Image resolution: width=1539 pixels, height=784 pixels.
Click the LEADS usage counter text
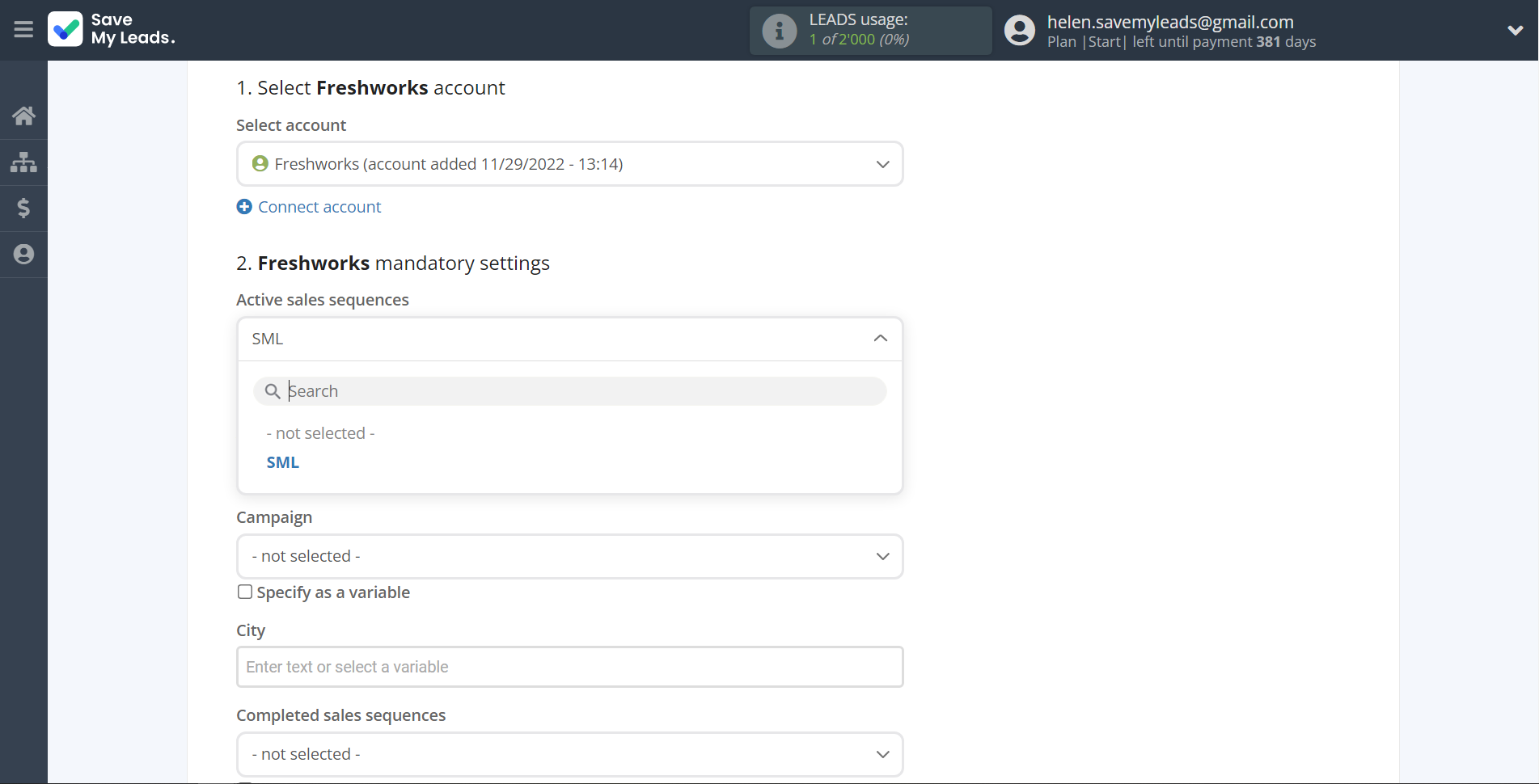859,39
